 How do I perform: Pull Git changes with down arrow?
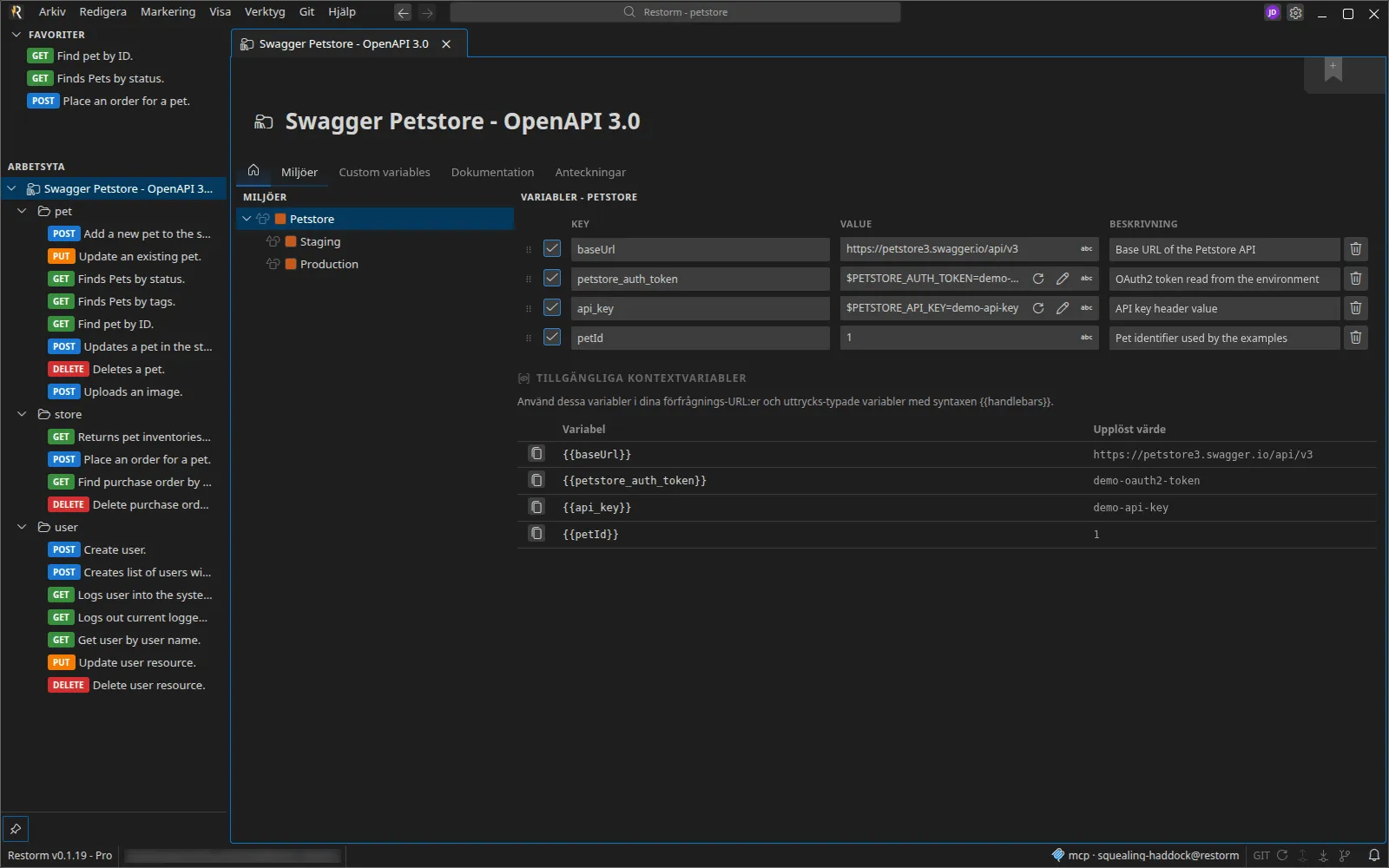[1323, 855]
